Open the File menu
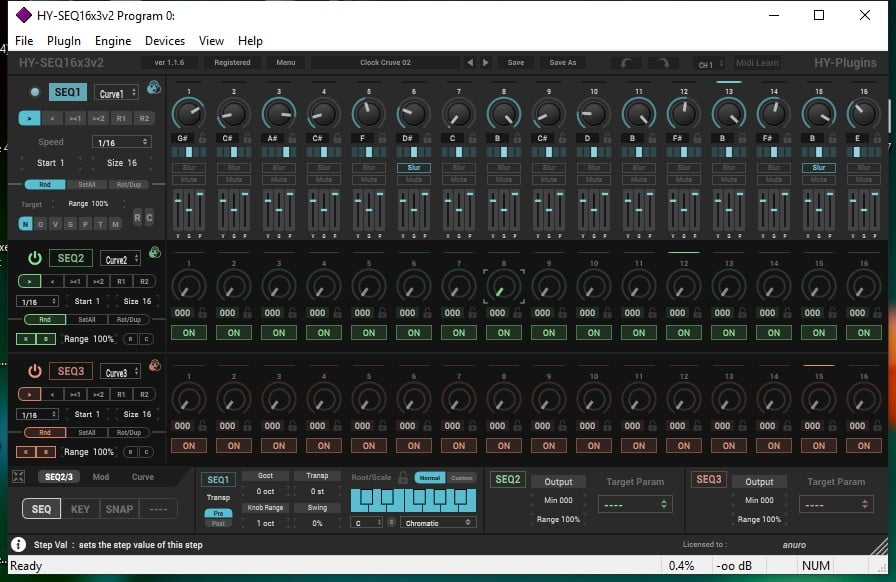Screen dimensions: 896x582 pos(24,41)
